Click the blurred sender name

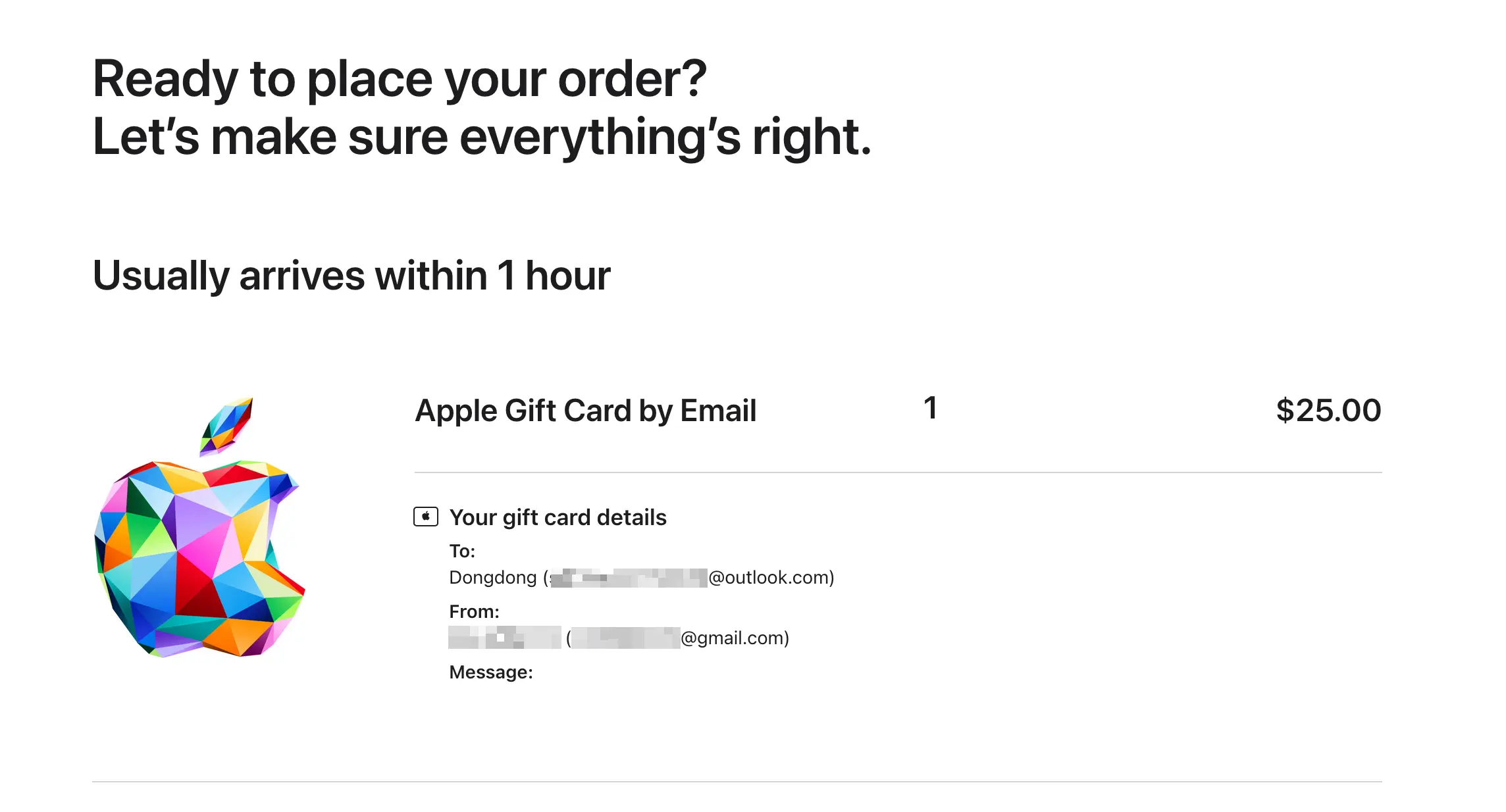click(x=504, y=638)
